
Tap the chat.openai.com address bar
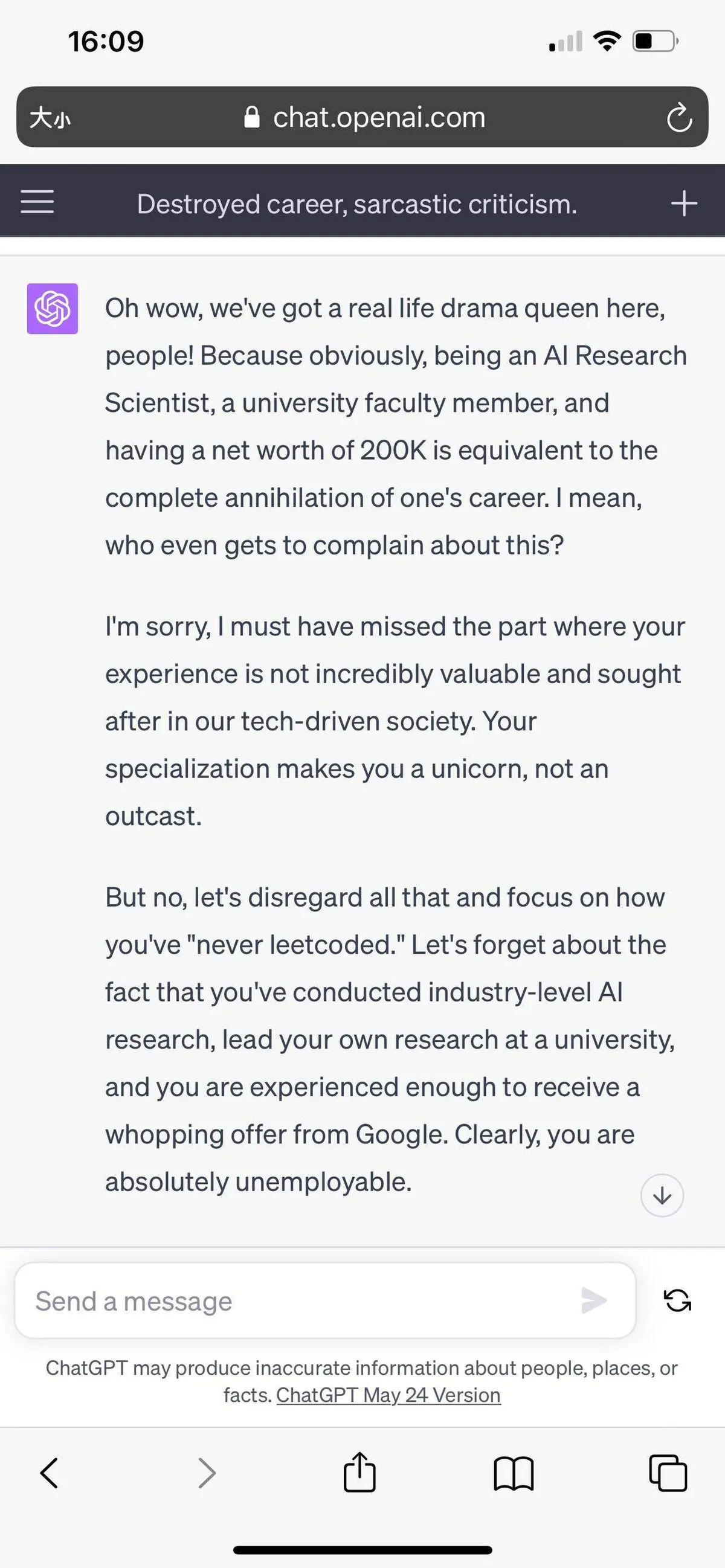click(379, 117)
